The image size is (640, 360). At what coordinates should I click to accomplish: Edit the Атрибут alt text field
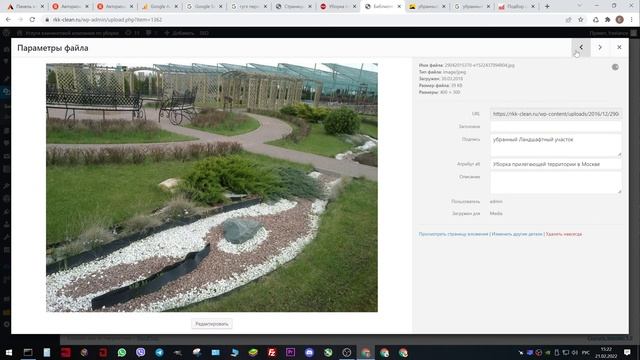pyautogui.click(x=556, y=164)
